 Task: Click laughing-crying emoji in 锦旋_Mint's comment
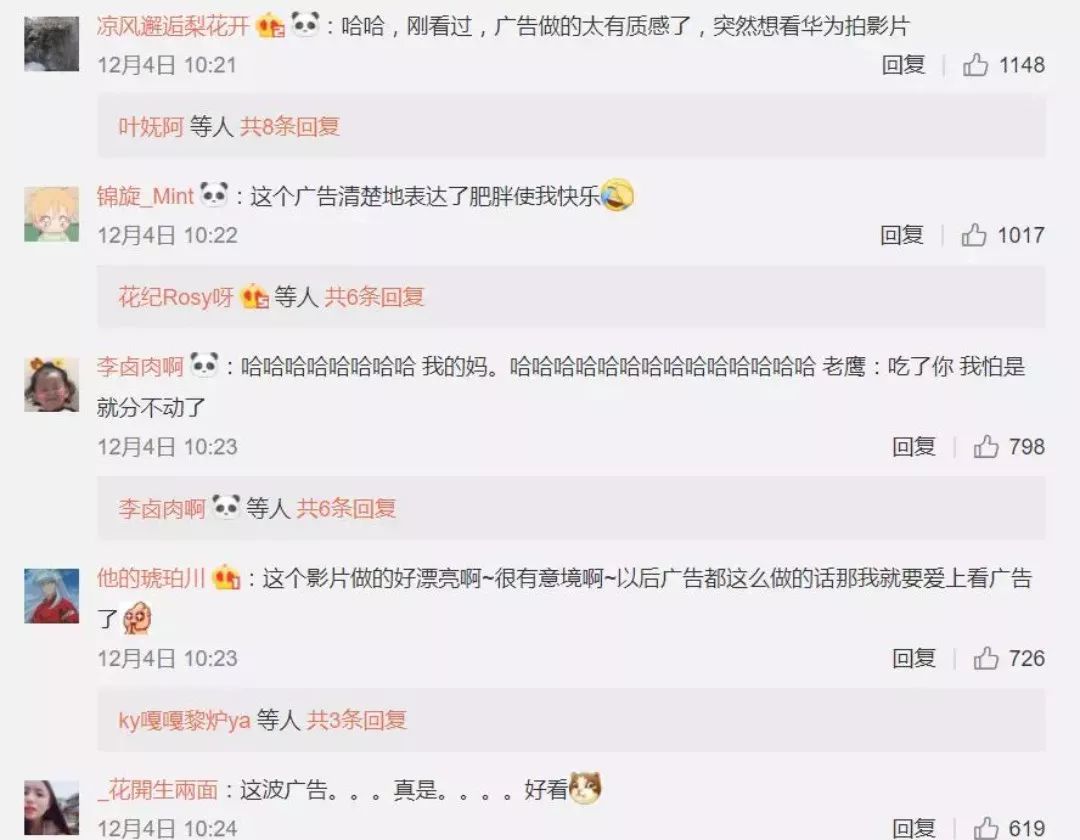pyautogui.click(x=617, y=196)
